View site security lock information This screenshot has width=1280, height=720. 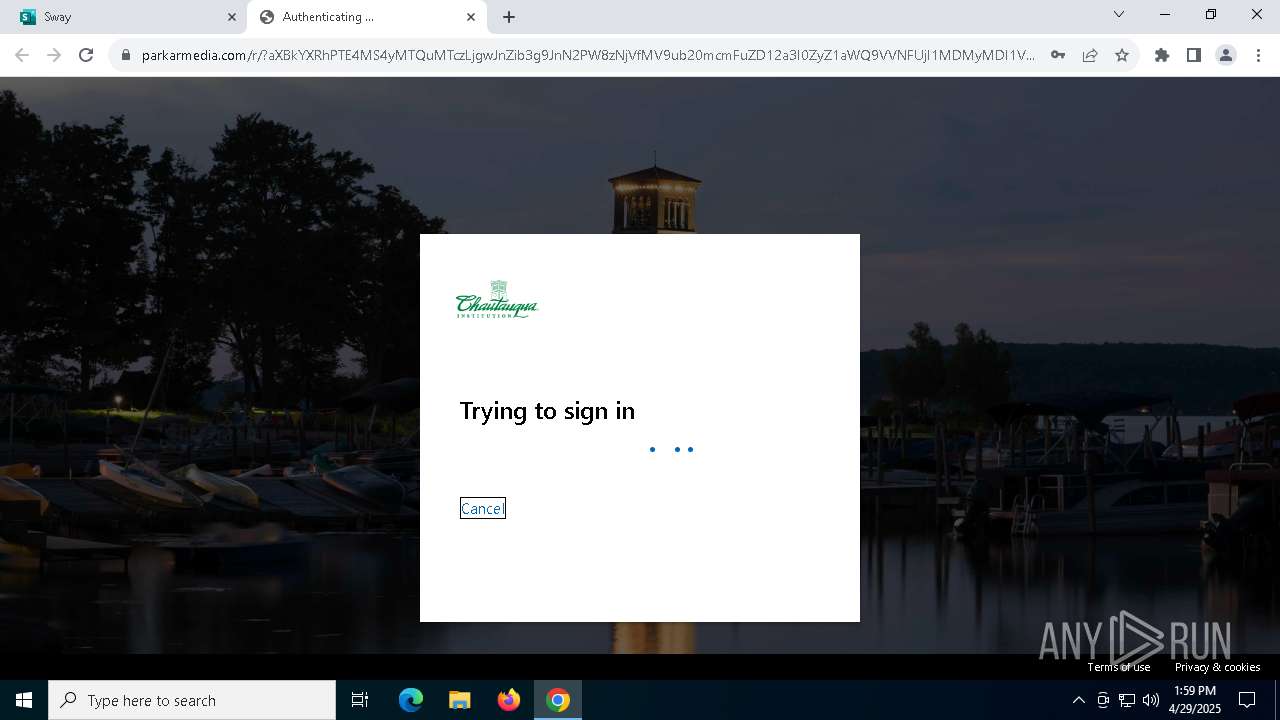[126, 56]
